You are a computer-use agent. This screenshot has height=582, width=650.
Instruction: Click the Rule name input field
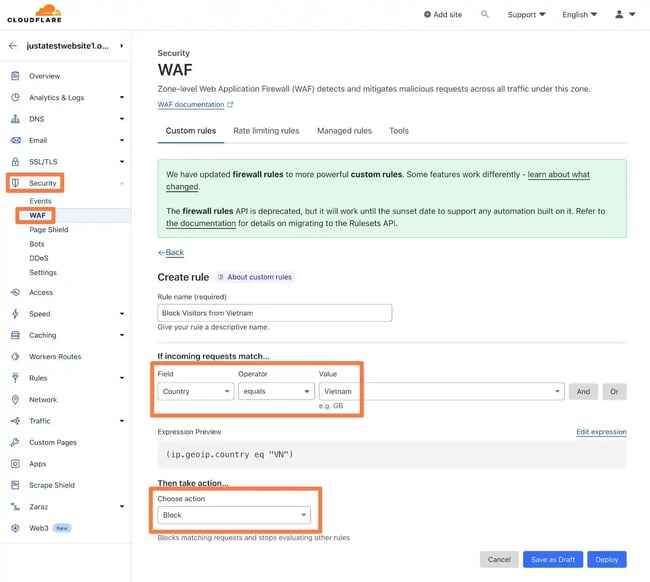pyautogui.click(x=274, y=313)
